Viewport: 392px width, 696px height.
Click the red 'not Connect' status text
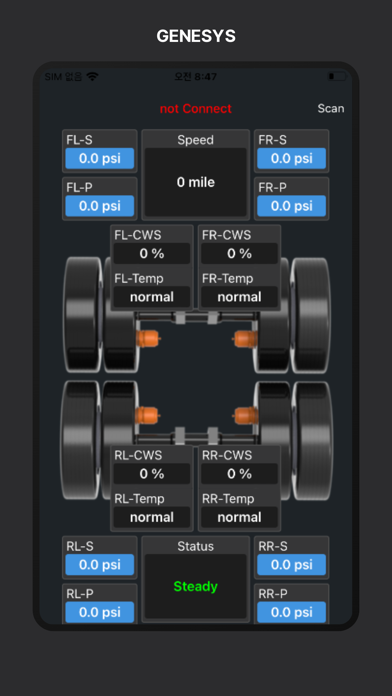pyautogui.click(x=196, y=108)
